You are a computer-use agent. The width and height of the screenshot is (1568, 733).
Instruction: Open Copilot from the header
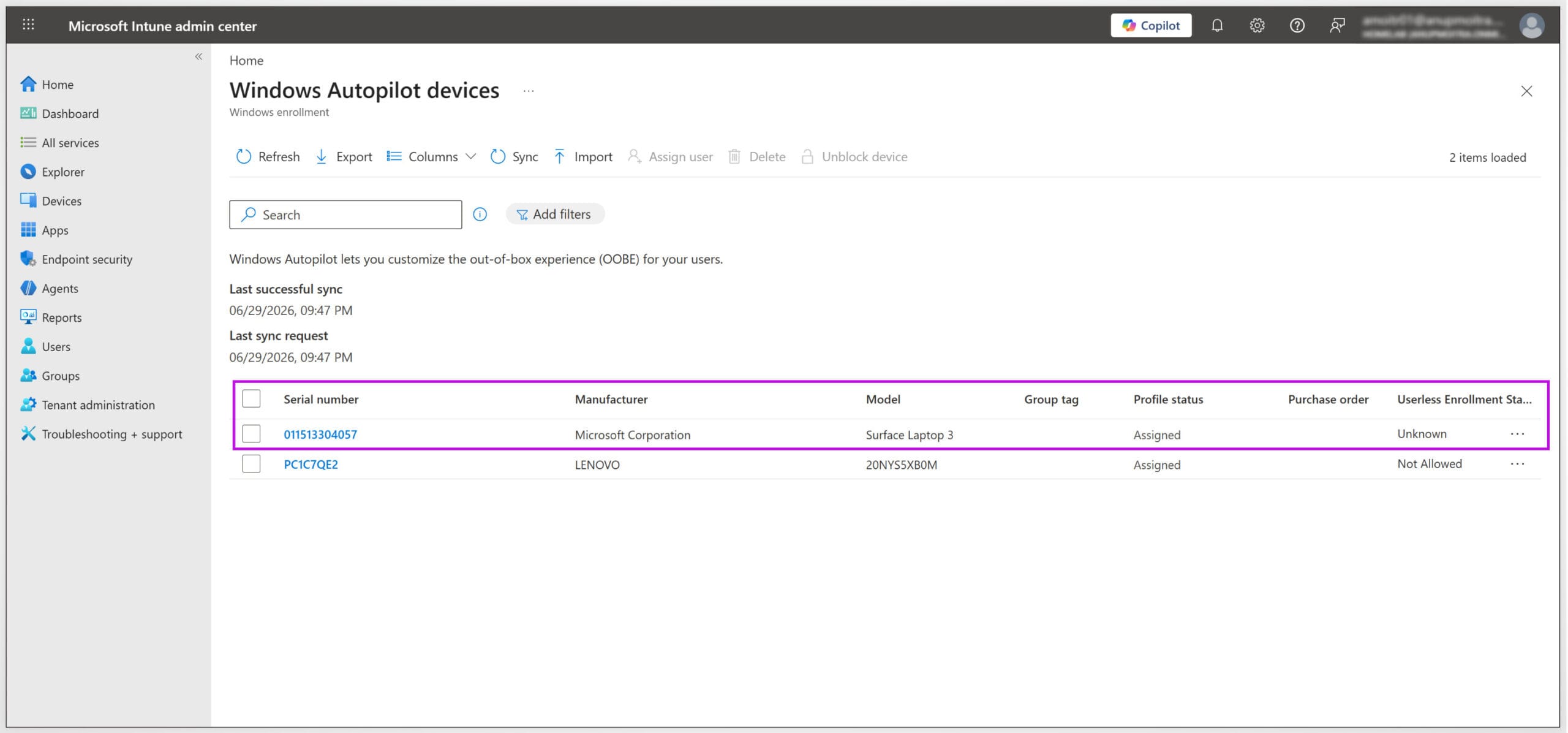1151,25
